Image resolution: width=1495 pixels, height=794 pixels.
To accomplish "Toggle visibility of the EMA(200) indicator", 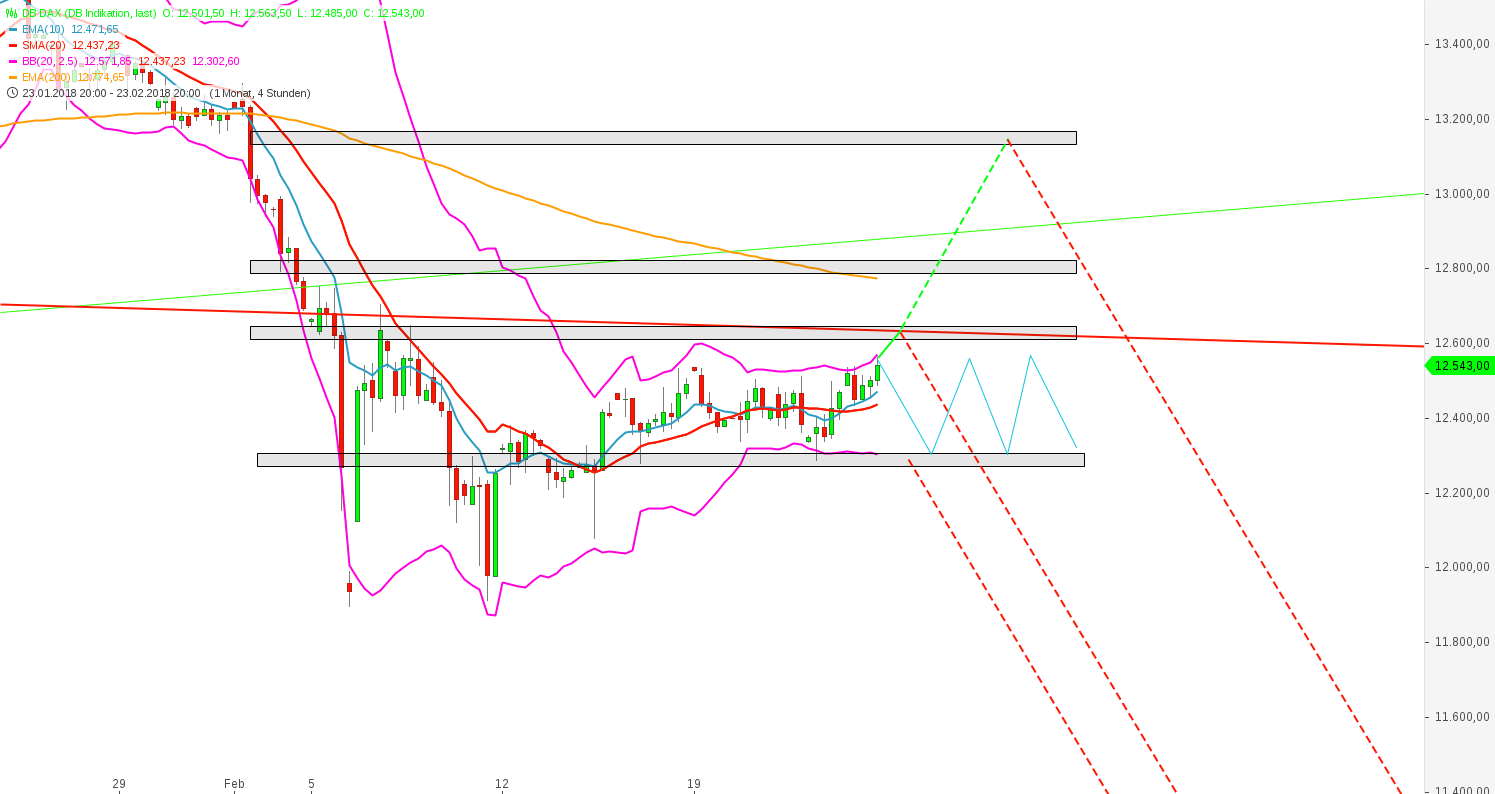I will coord(13,76).
